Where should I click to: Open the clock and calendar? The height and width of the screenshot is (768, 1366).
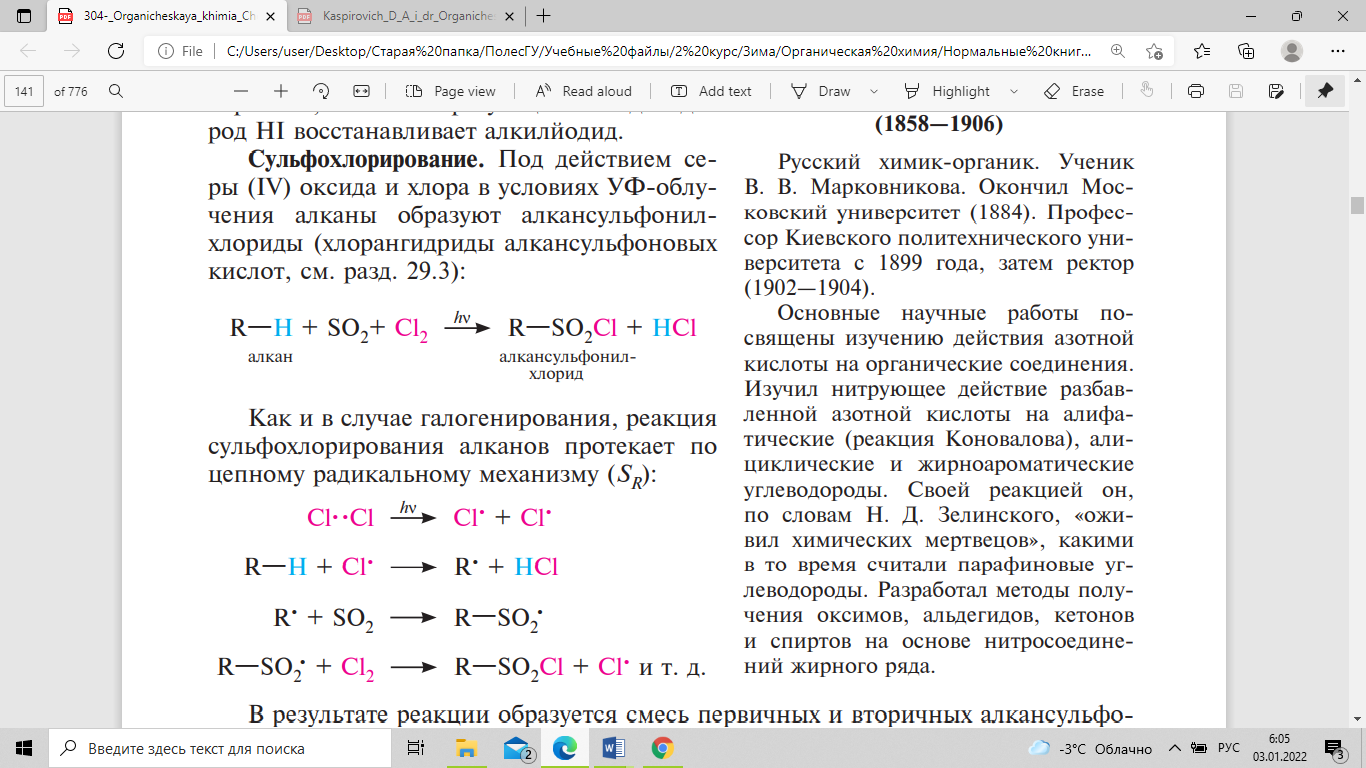(1278, 748)
